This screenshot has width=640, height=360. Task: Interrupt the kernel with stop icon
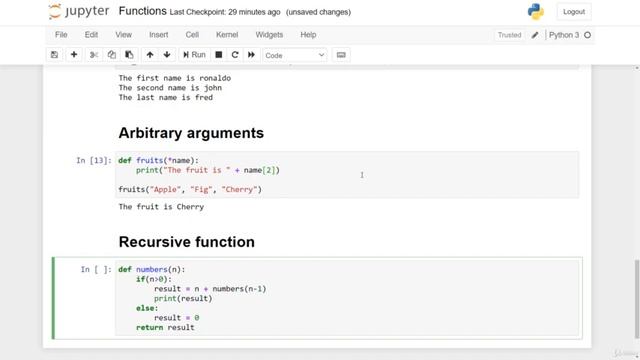219,55
